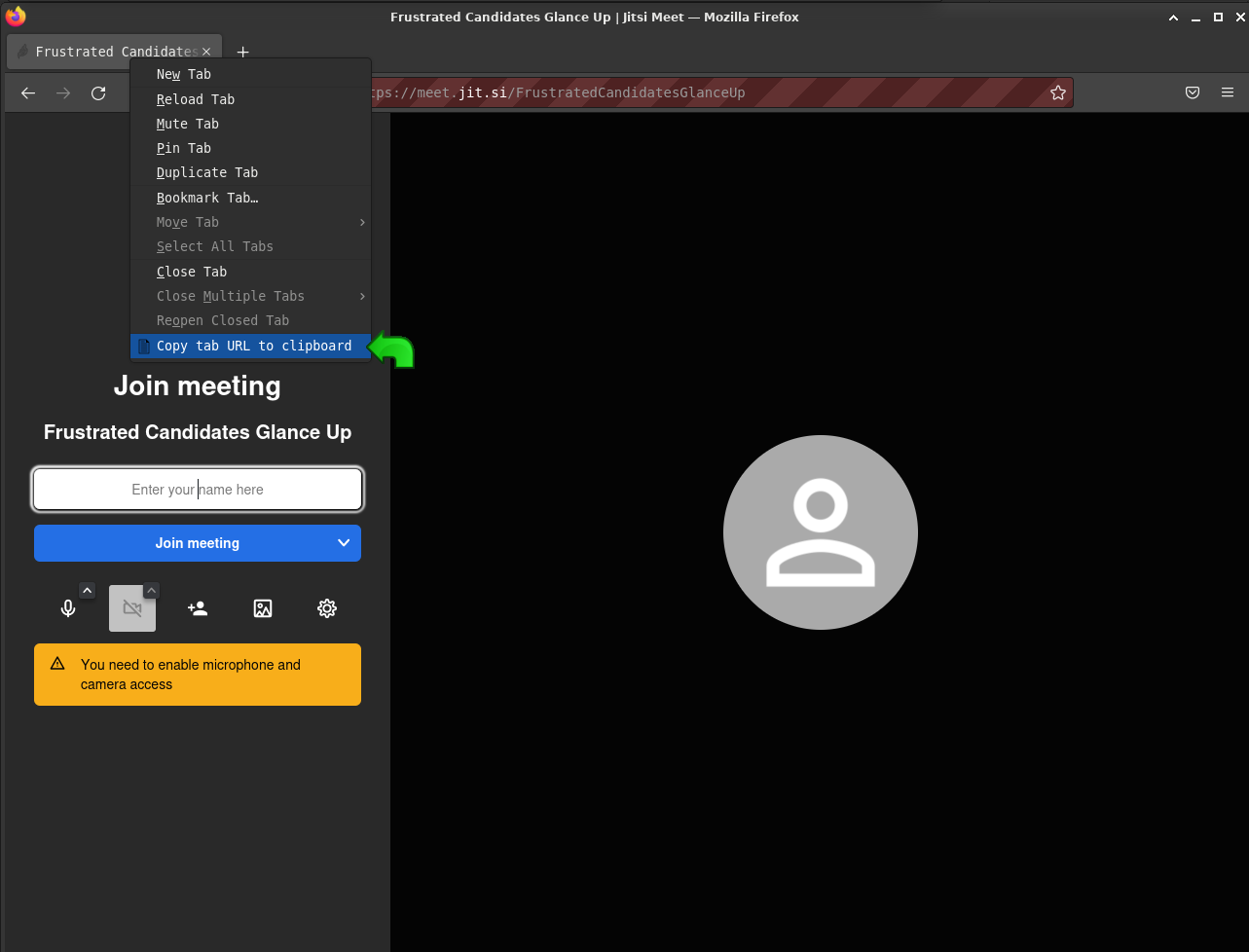Open the invite people icon
The height and width of the screenshot is (952, 1249).
click(198, 608)
